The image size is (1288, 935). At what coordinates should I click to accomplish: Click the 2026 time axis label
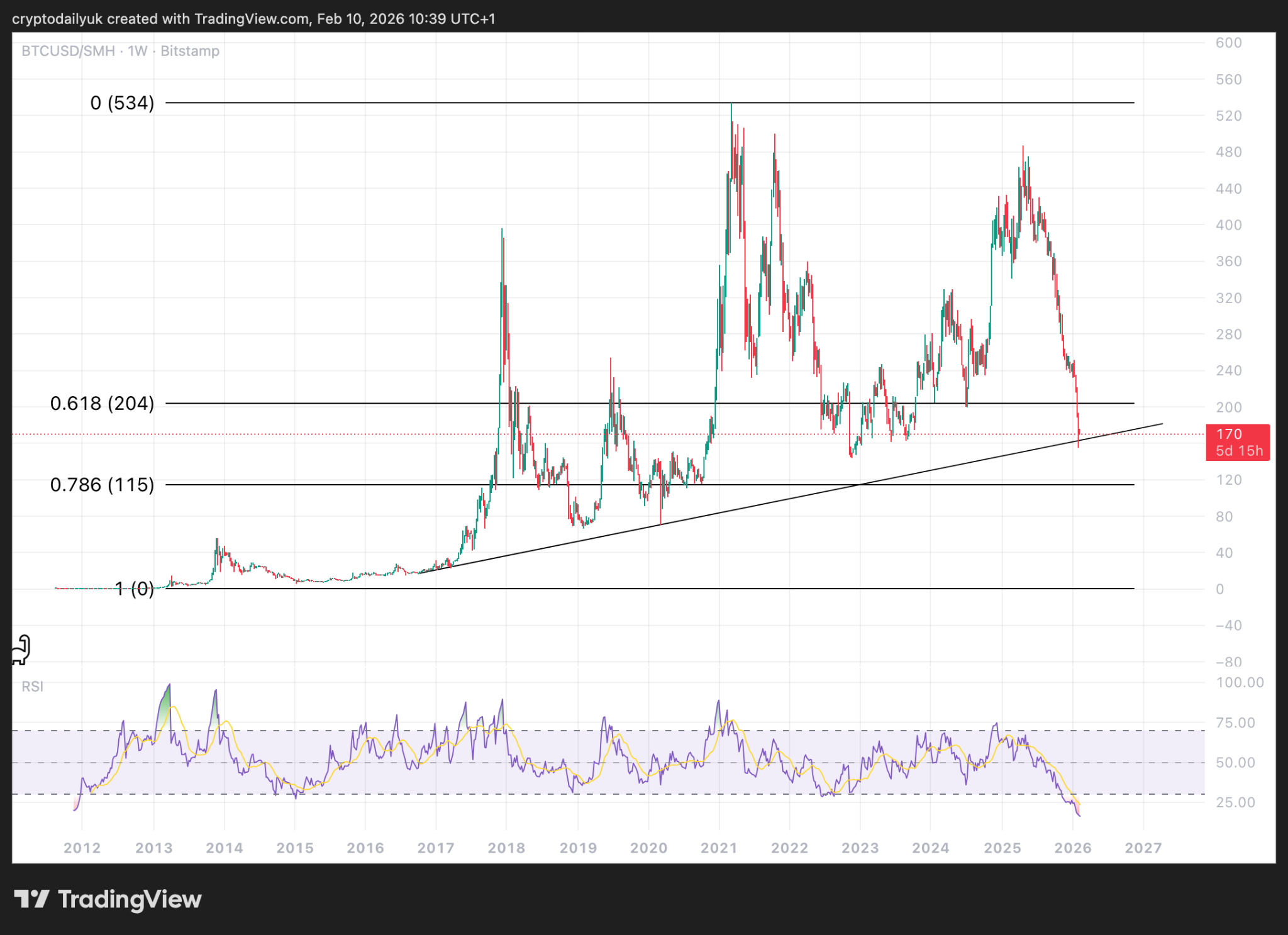click(1073, 848)
